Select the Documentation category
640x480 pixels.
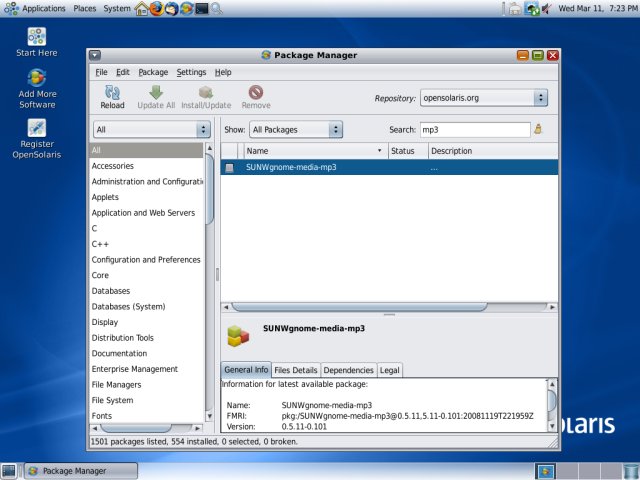coord(146,353)
